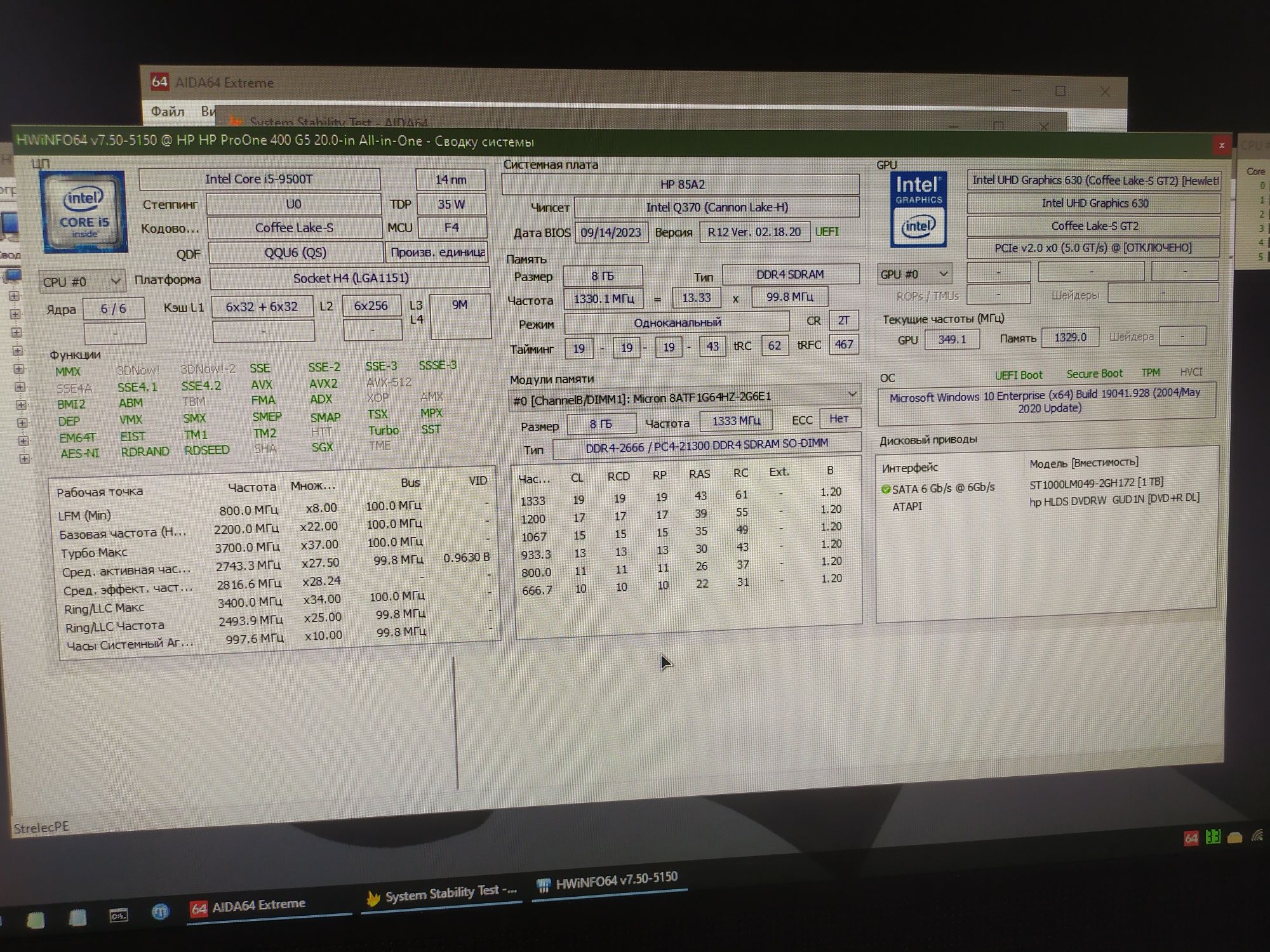Open the Файл menu in AIDA64
Image resolution: width=1270 pixels, height=952 pixels.
click(x=168, y=112)
